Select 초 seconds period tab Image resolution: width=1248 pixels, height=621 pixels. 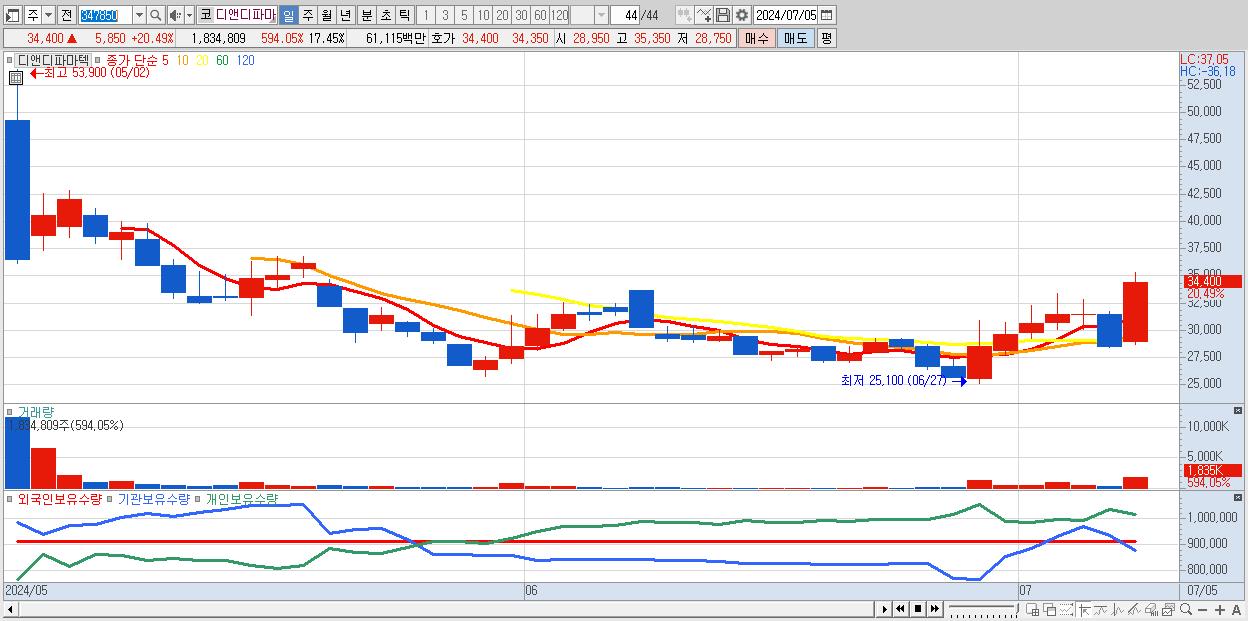point(385,15)
